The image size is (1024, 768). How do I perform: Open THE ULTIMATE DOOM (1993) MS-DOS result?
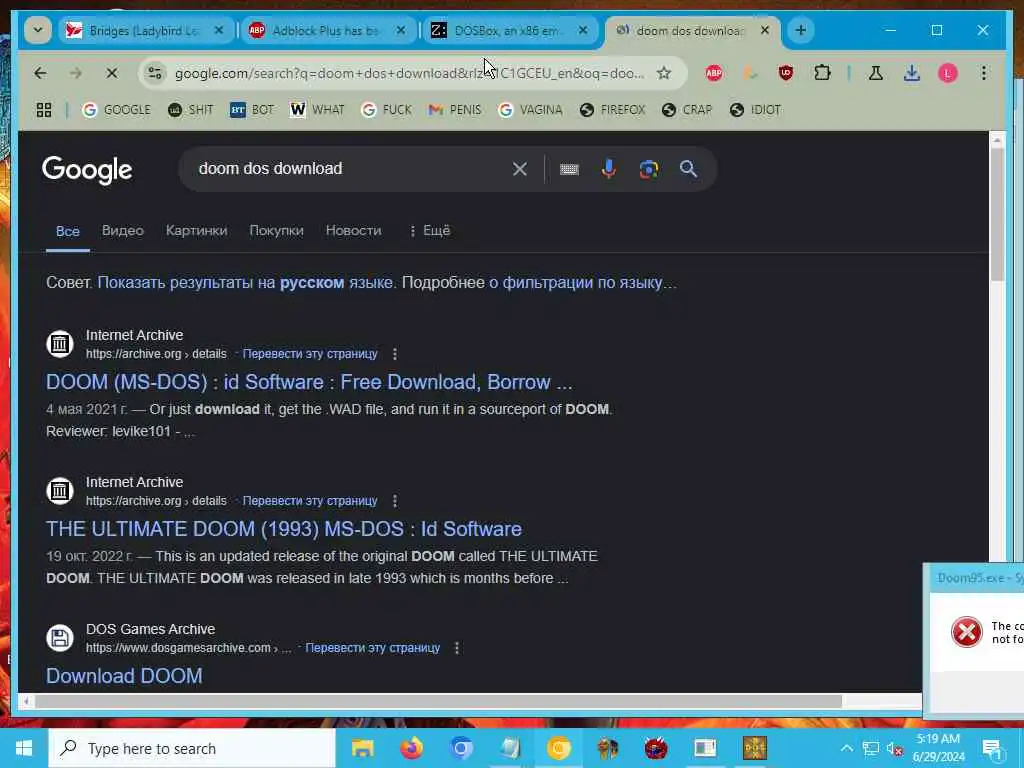283,529
